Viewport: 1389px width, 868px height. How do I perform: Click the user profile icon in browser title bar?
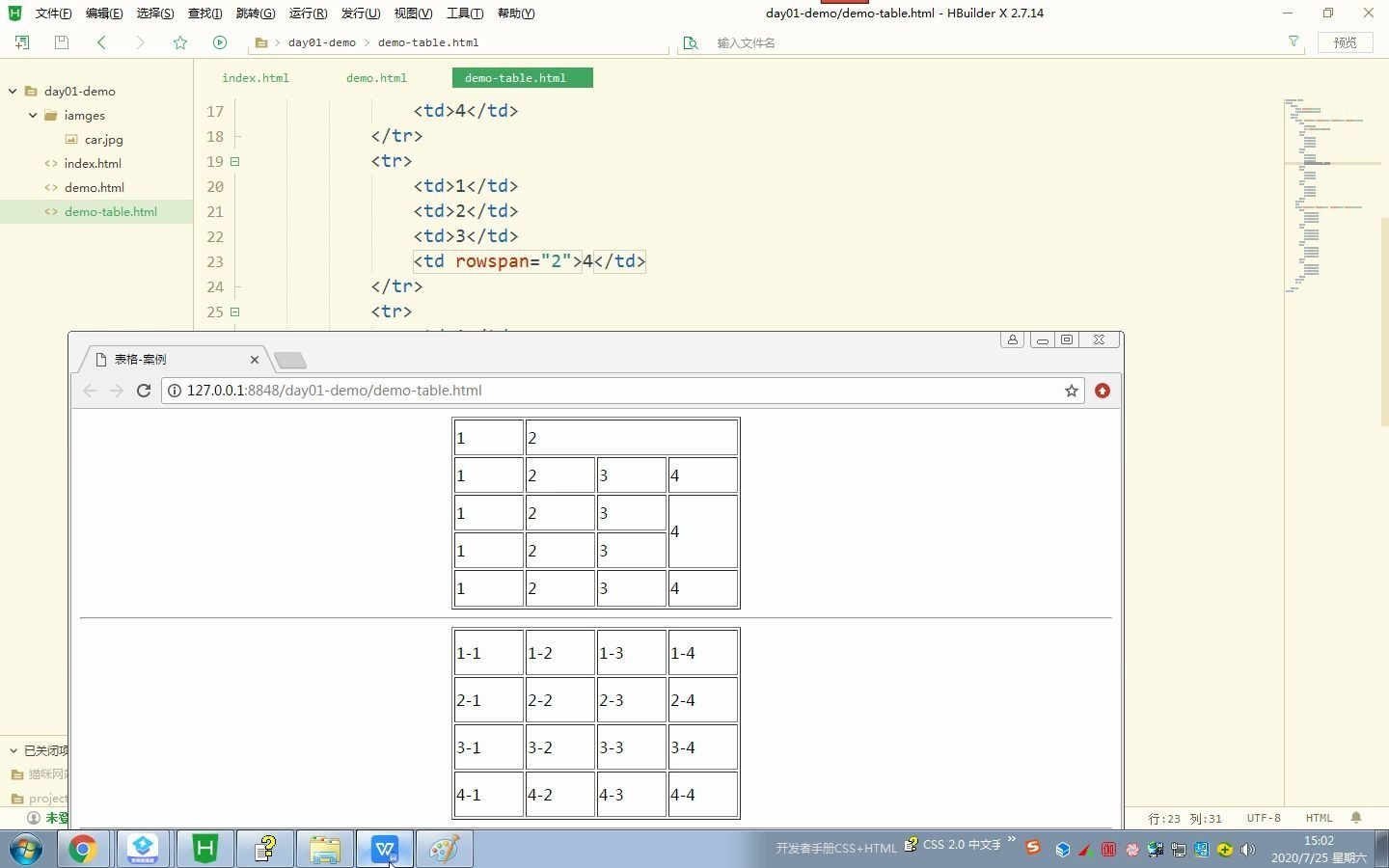coord(1013,339)
